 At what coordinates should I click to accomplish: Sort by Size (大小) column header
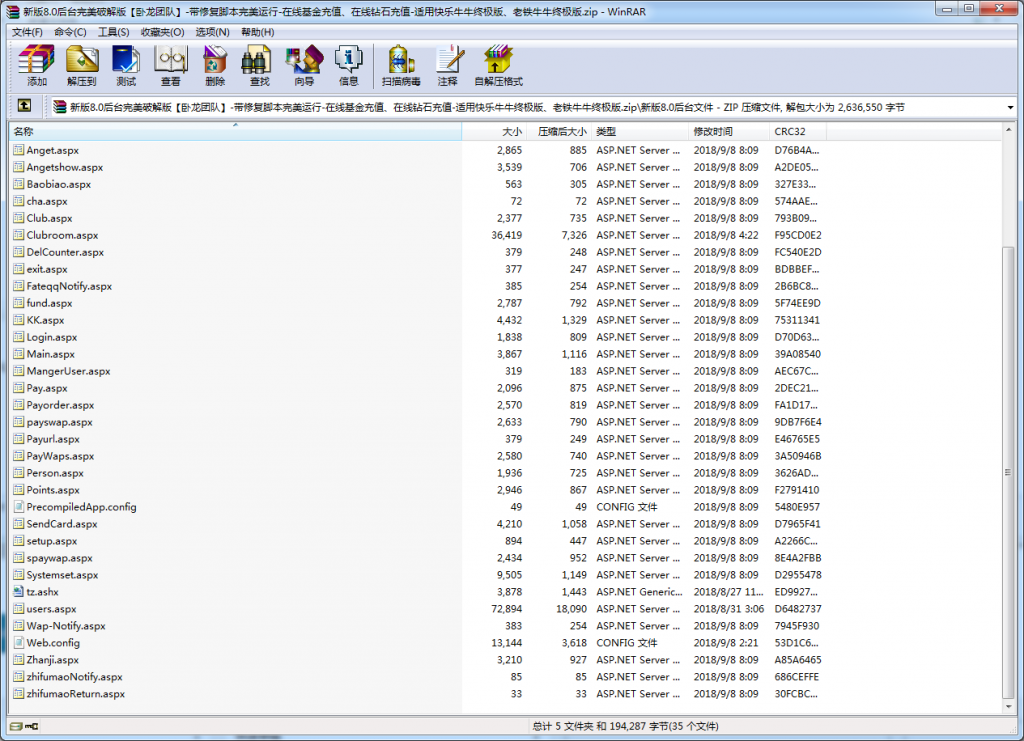(494, 132)
